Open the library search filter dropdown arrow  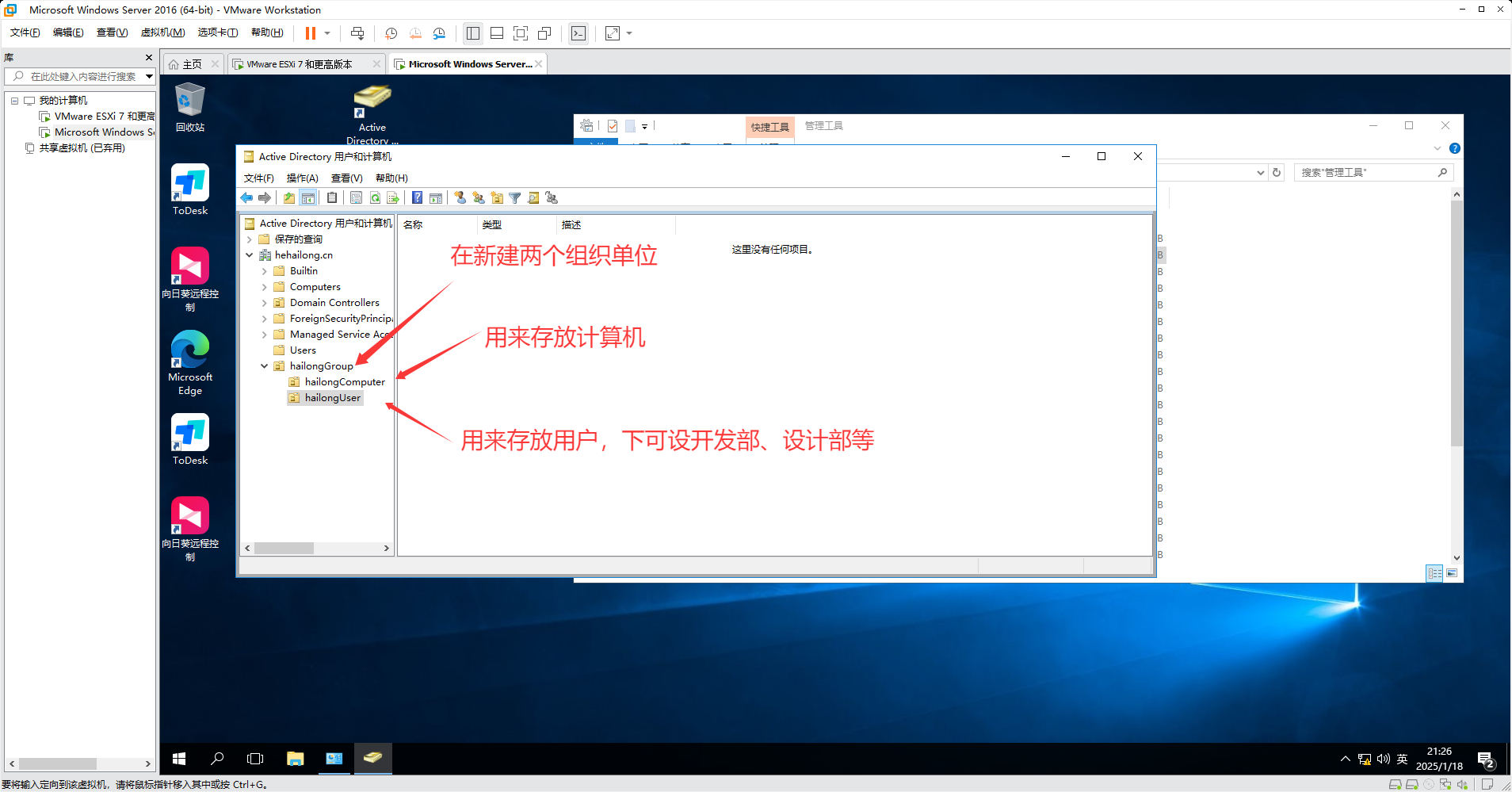point(149,76)
